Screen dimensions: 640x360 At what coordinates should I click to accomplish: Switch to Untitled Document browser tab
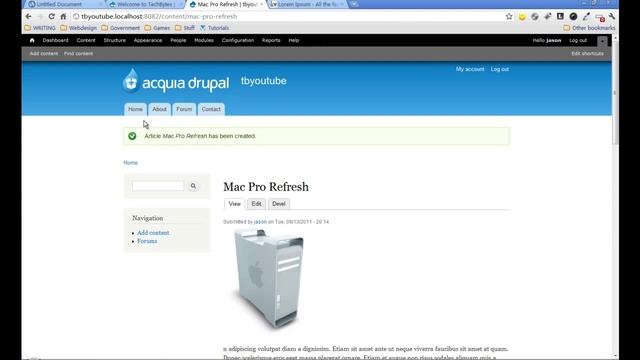click(x=64, y=4)
